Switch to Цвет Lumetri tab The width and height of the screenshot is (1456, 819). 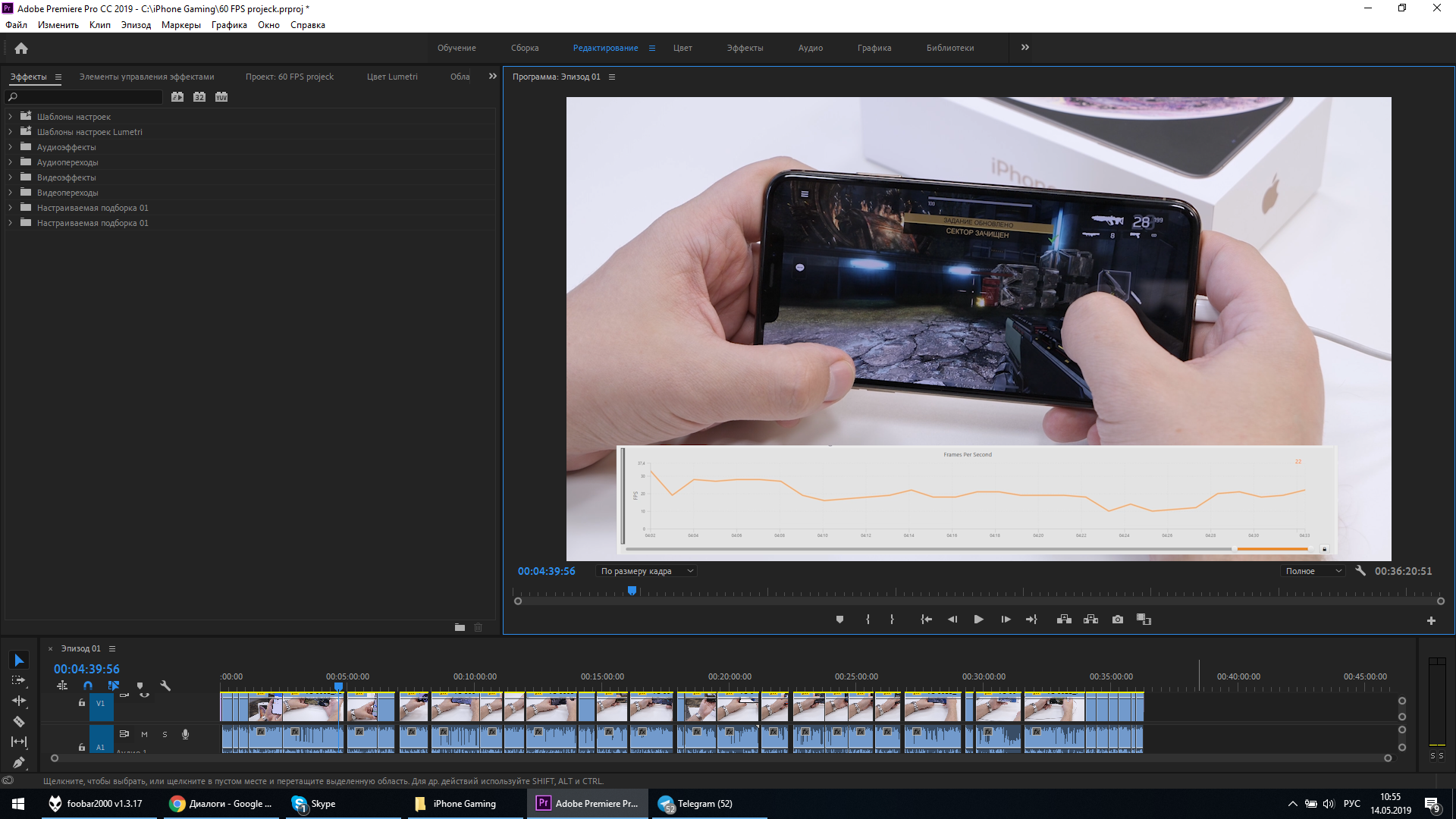click(x=392, y=77)
